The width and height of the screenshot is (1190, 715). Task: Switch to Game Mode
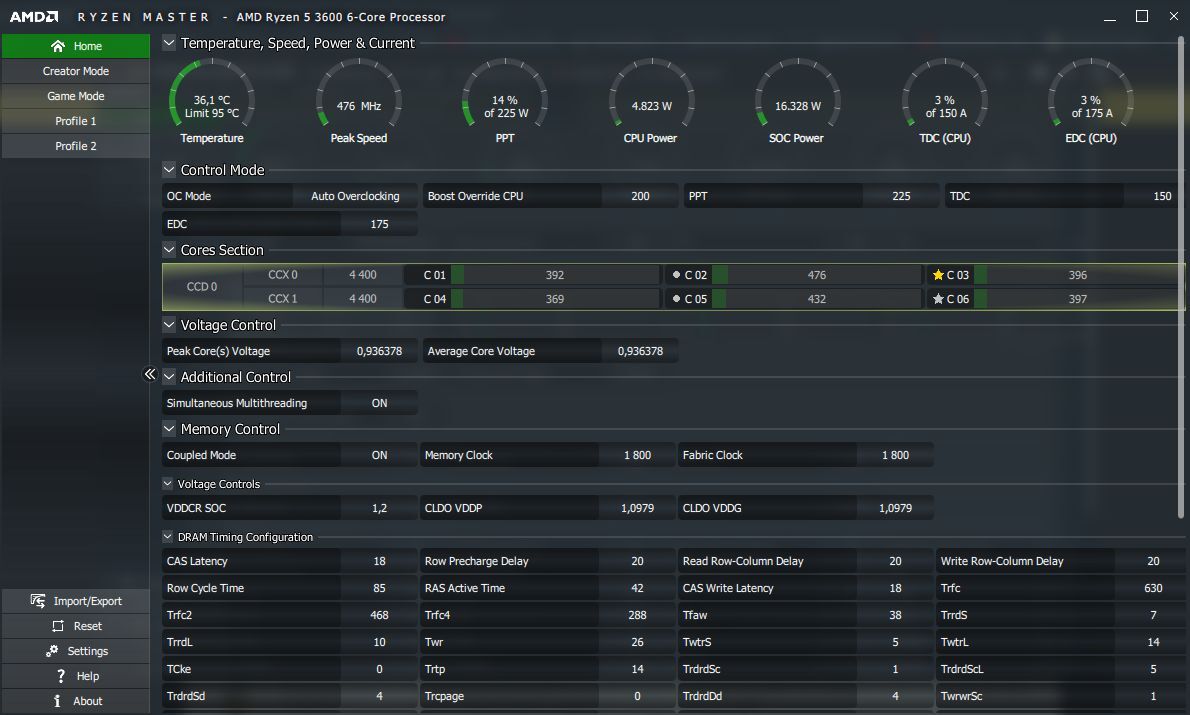click(x=76, y=96)
